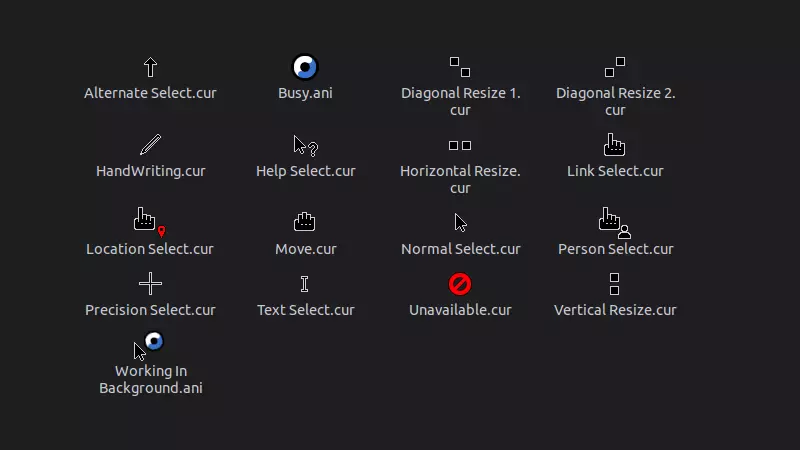Select the Link Select.cur hand icon
This screenshot has width=800, height=450.
click(x=615, y=145)
